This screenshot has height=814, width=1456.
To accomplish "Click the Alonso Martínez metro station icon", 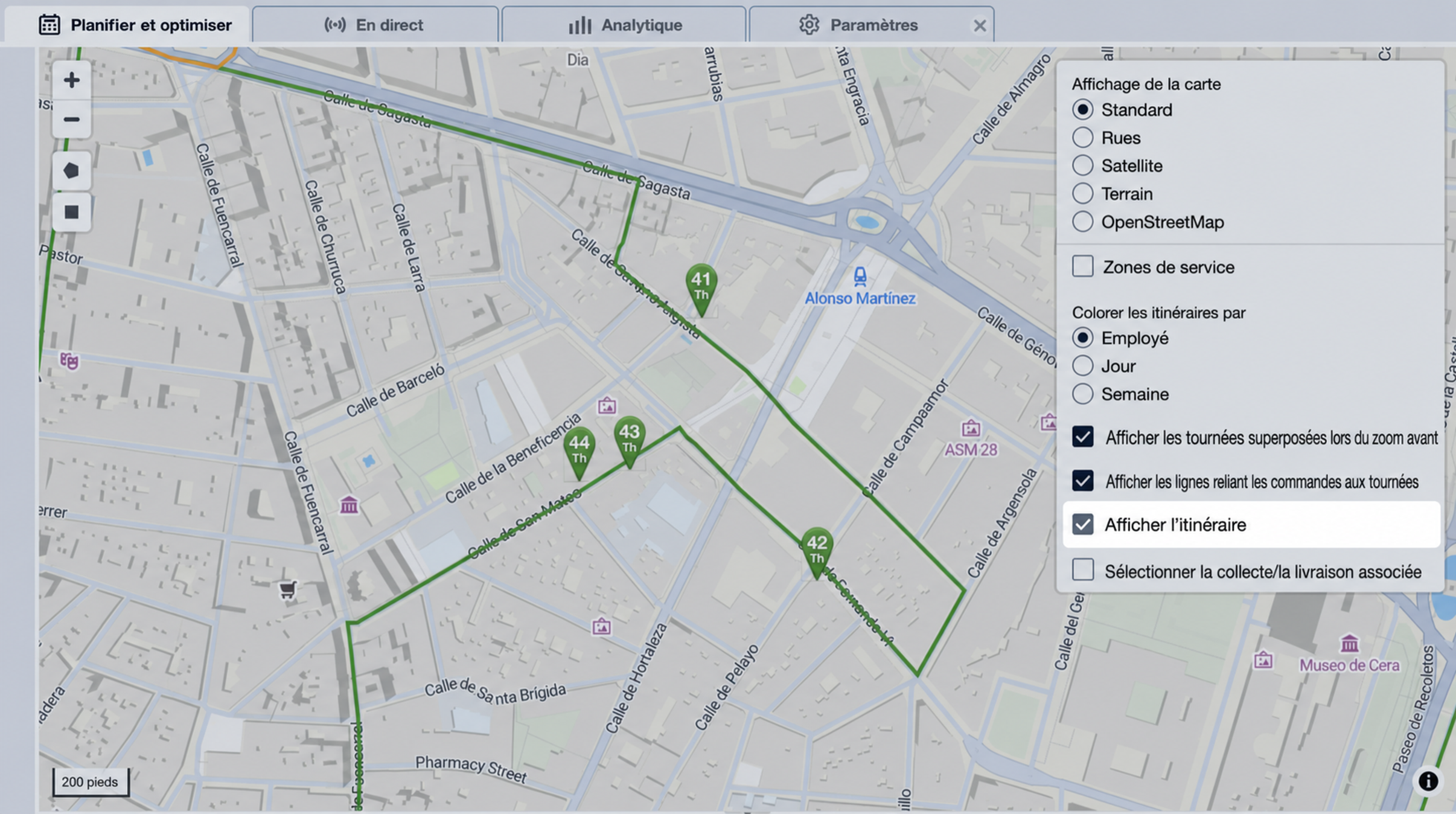I will [860, 277].
